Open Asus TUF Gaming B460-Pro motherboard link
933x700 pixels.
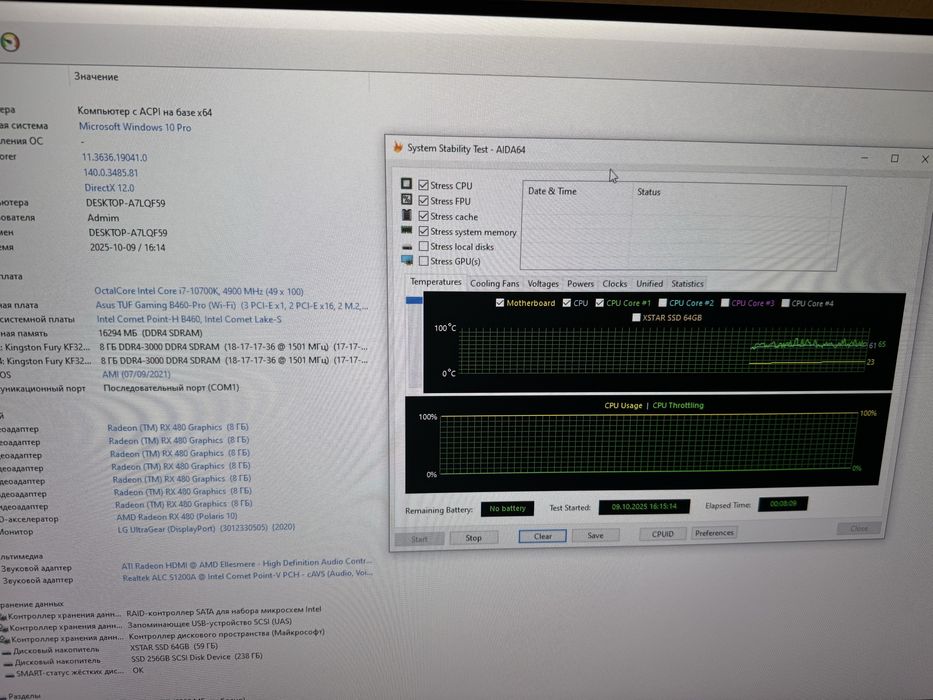(232, 305)
